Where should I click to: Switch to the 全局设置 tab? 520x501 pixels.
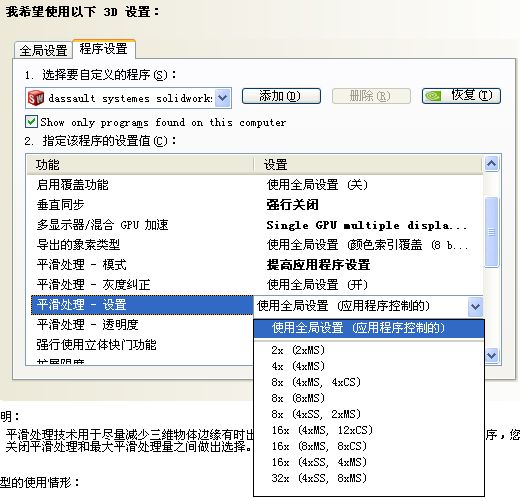click(44, 51)
